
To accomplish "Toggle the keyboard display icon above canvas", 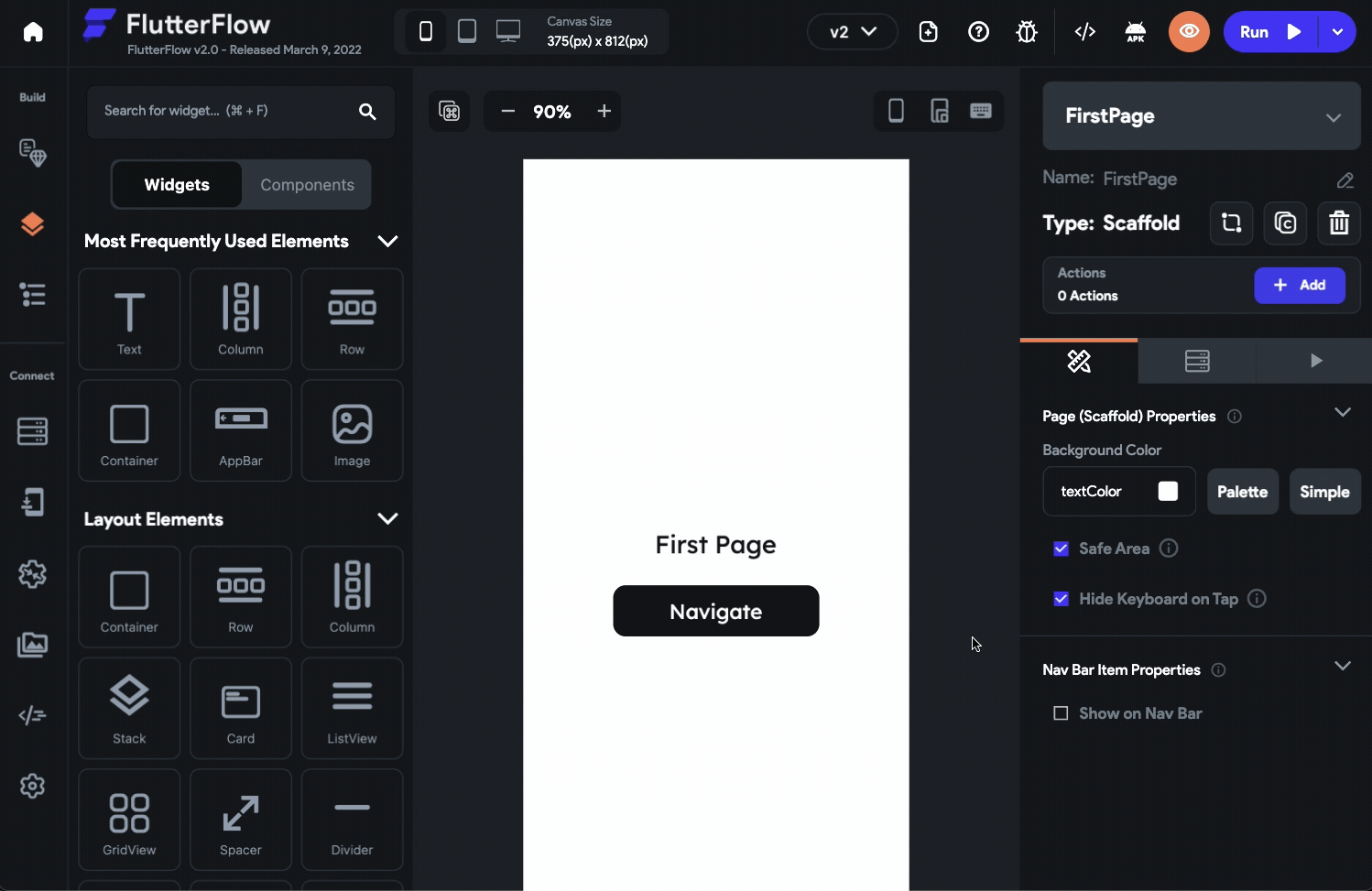I will pyautogui.click(x=981, y=111).
